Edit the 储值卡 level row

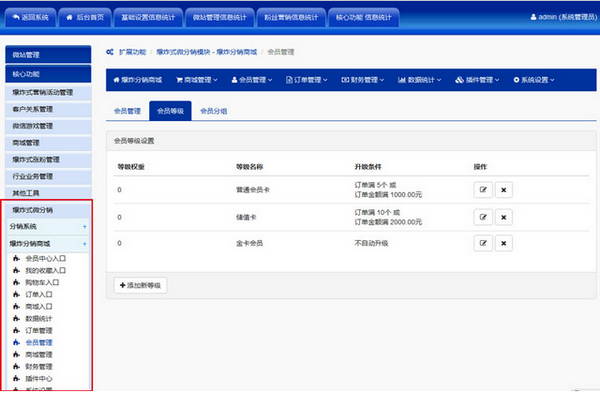pyautogui.click(x=483, y=217)
